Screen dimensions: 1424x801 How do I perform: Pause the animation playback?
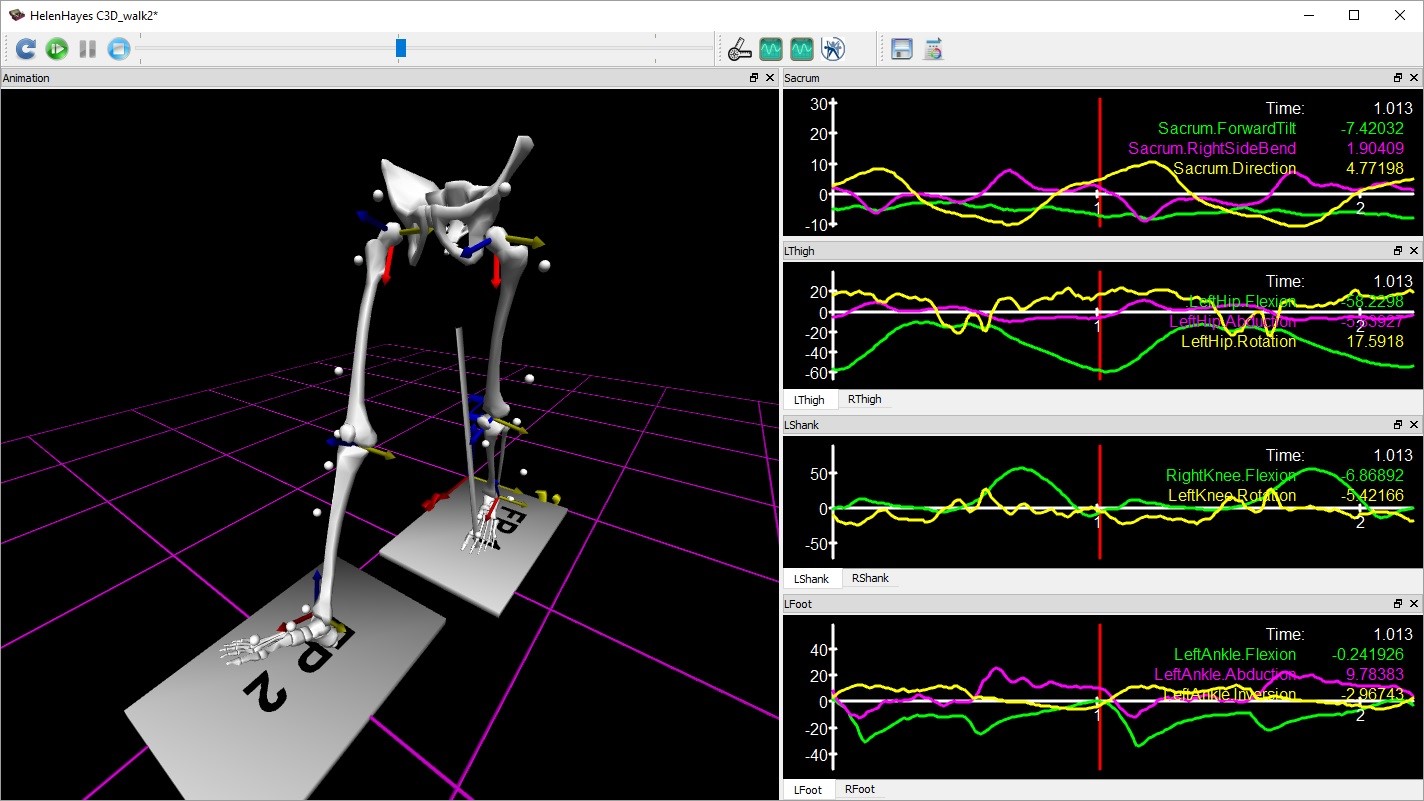(x=88, y=48)
